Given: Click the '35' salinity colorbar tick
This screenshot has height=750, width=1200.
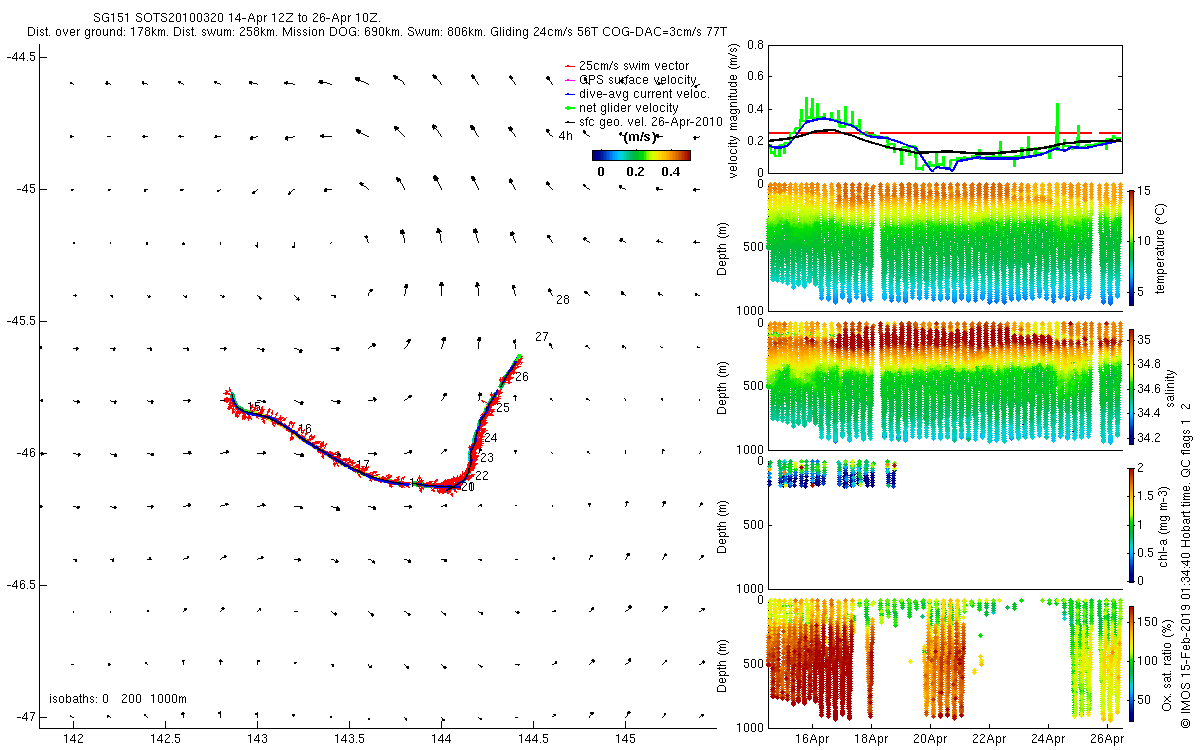Looking at the screenshot, I should pos(1145,340).
